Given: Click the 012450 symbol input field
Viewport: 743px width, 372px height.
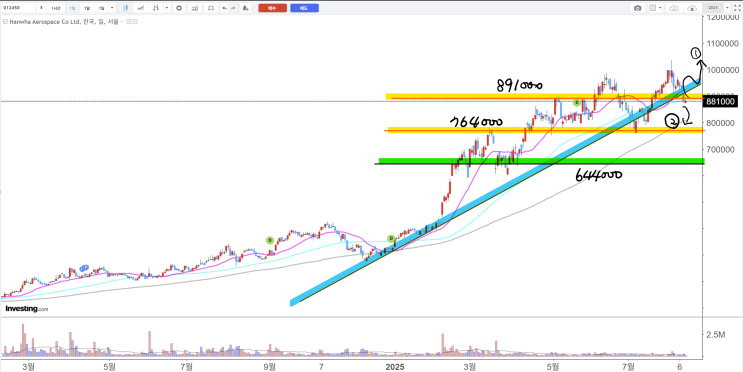Looking at the screenshot, I should click(x=18, y=8).
